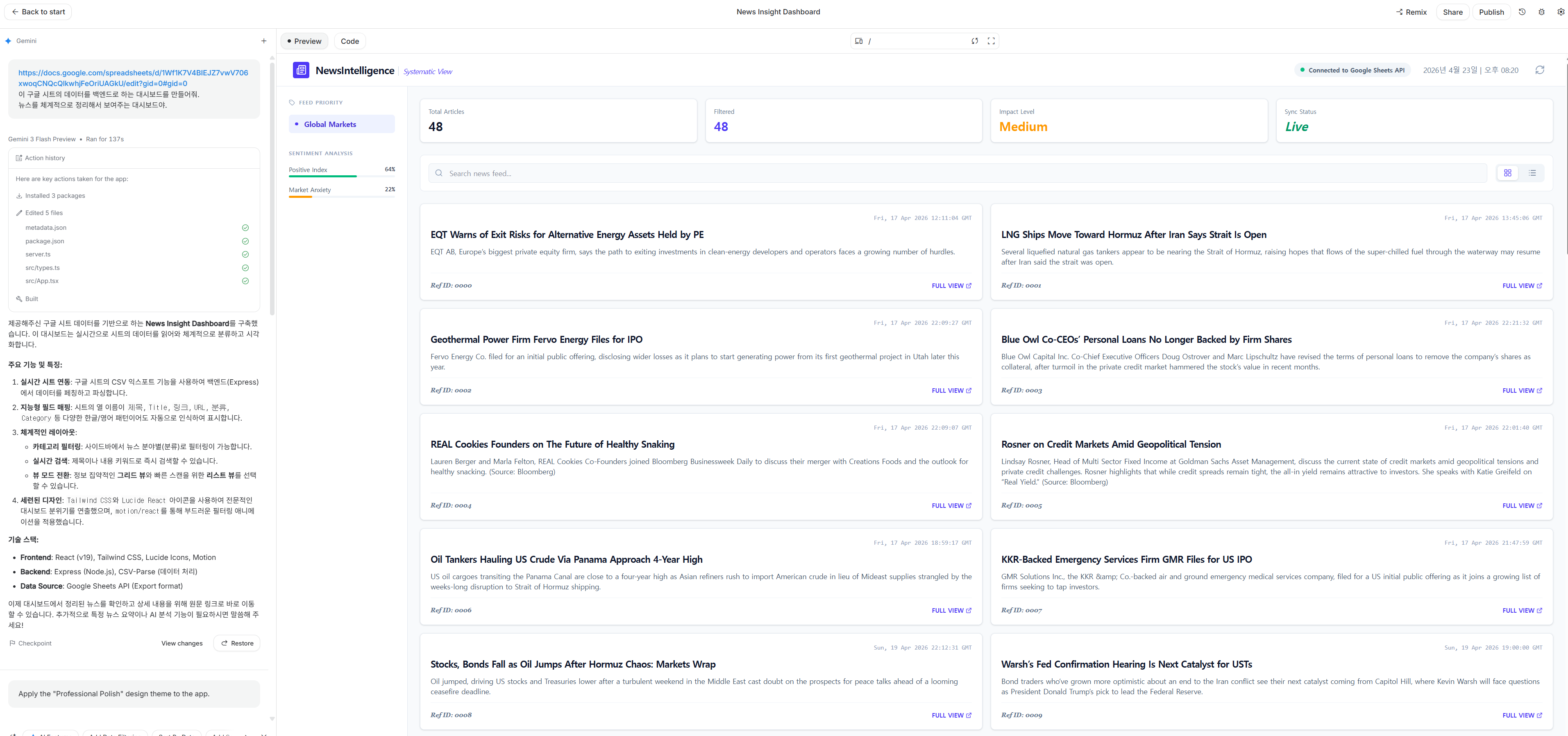Click the Edited files pencil icon
1568x736 pixels.
click(19, 213)
